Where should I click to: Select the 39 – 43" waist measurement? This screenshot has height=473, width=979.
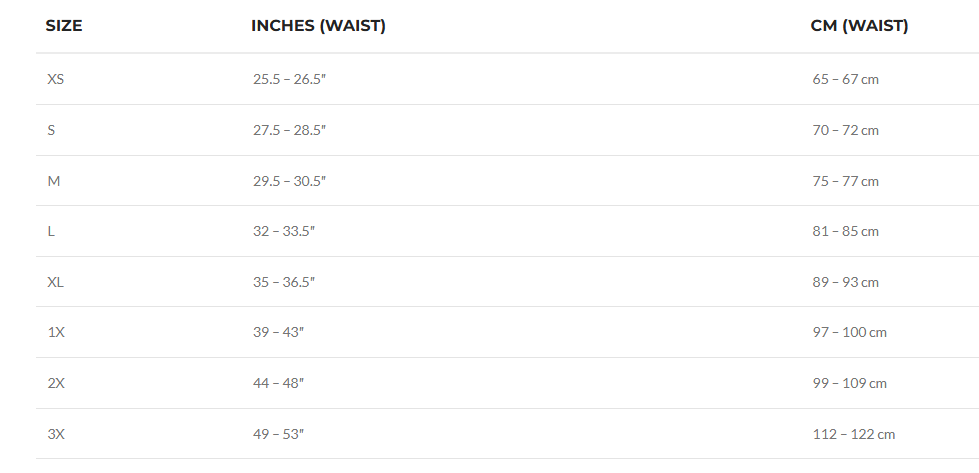pos(278,332)
